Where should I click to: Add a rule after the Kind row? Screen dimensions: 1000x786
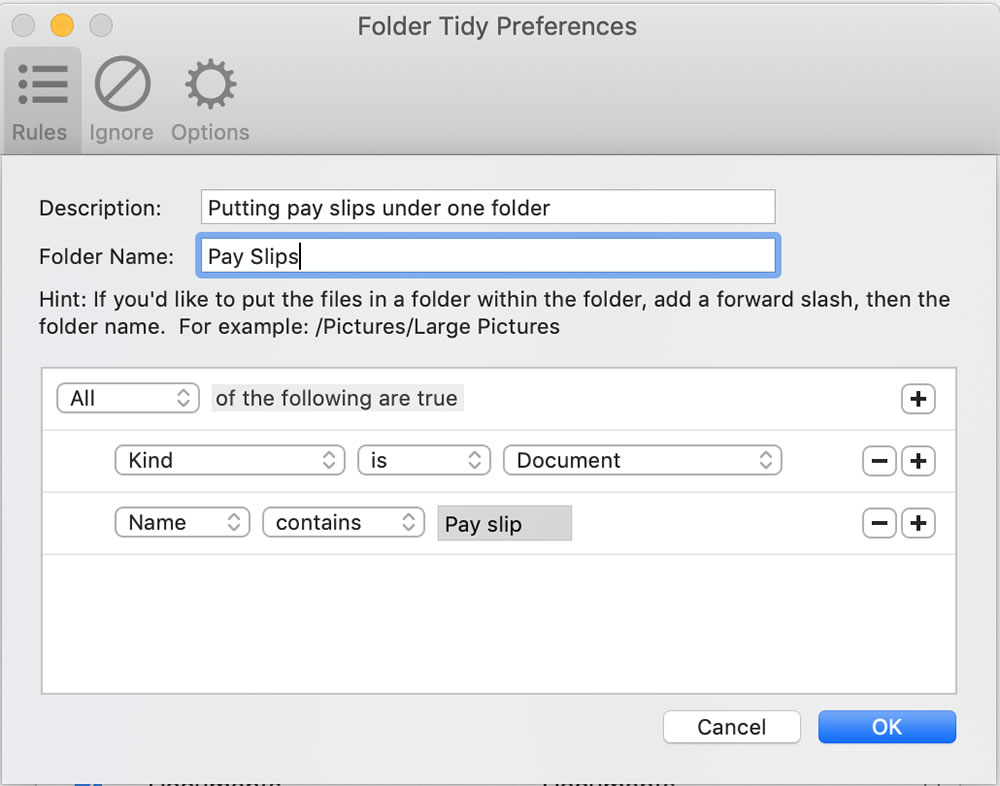tap(918, 461)
